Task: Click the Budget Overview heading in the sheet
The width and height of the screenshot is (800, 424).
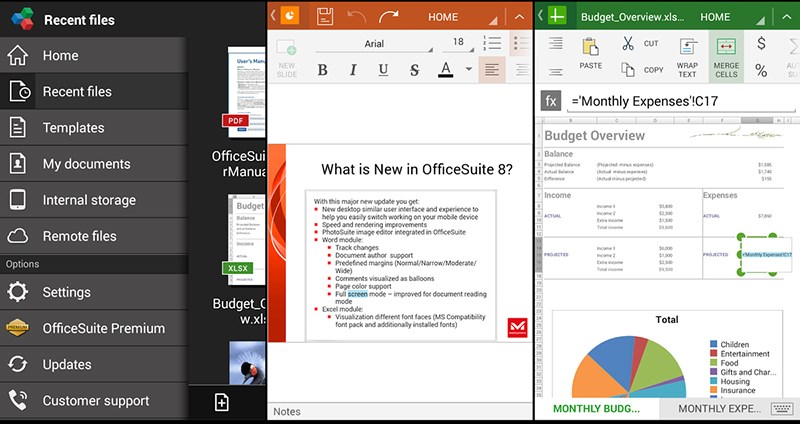Action: 595,136
